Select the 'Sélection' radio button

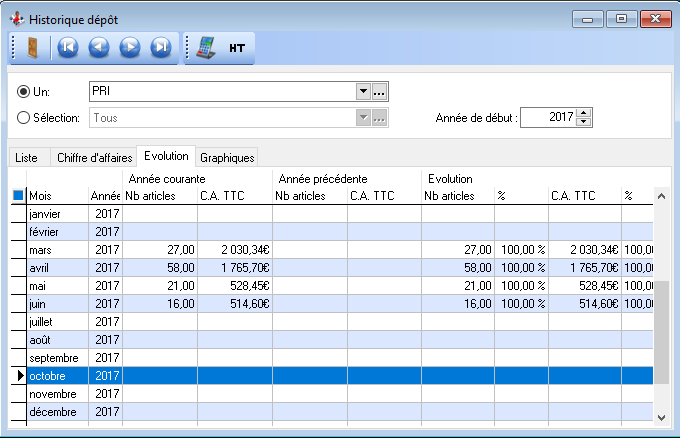click(x=24, y=118)
